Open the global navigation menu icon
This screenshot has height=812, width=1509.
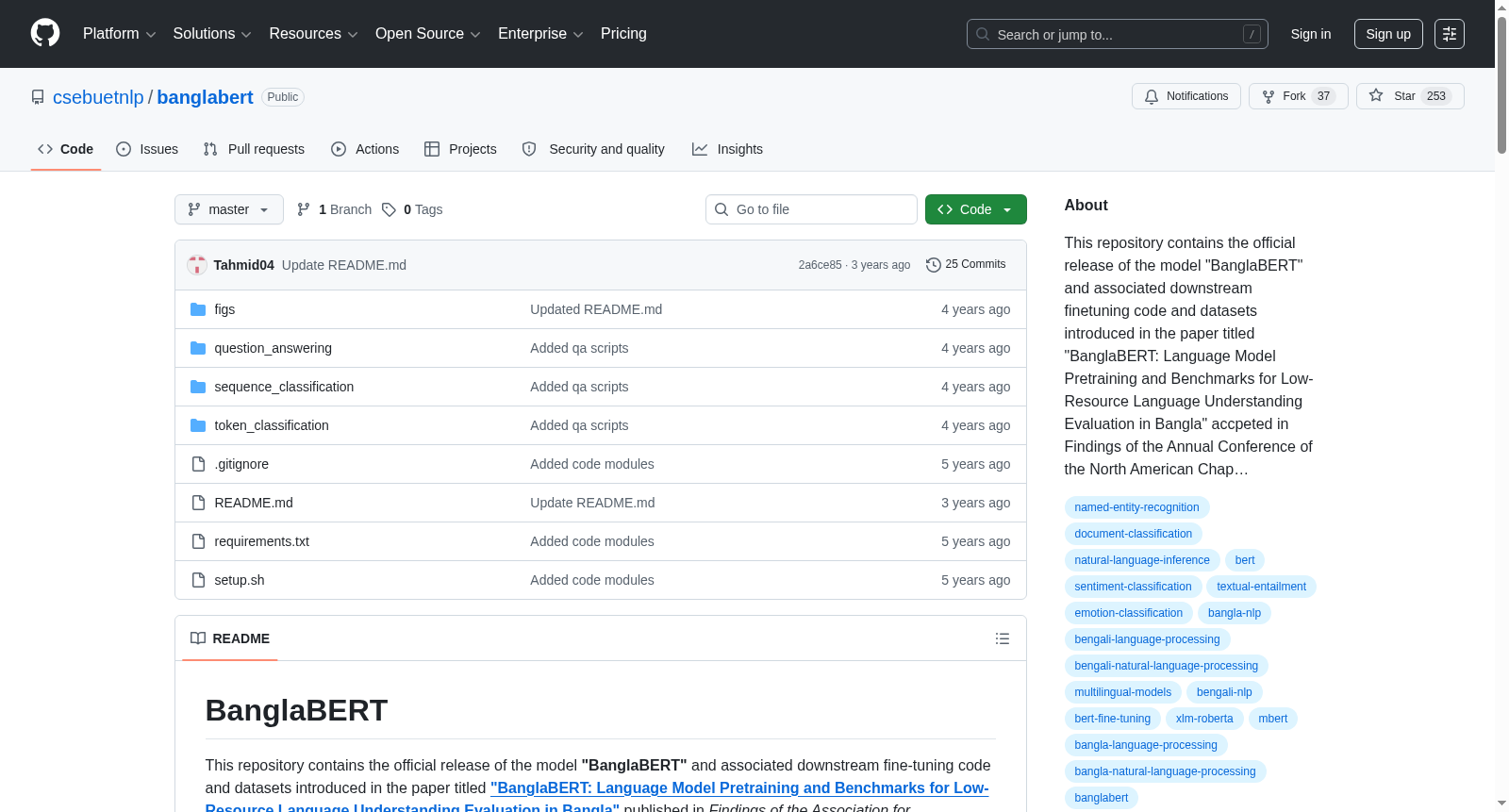pyautogui.click(x=1450, y=34)
